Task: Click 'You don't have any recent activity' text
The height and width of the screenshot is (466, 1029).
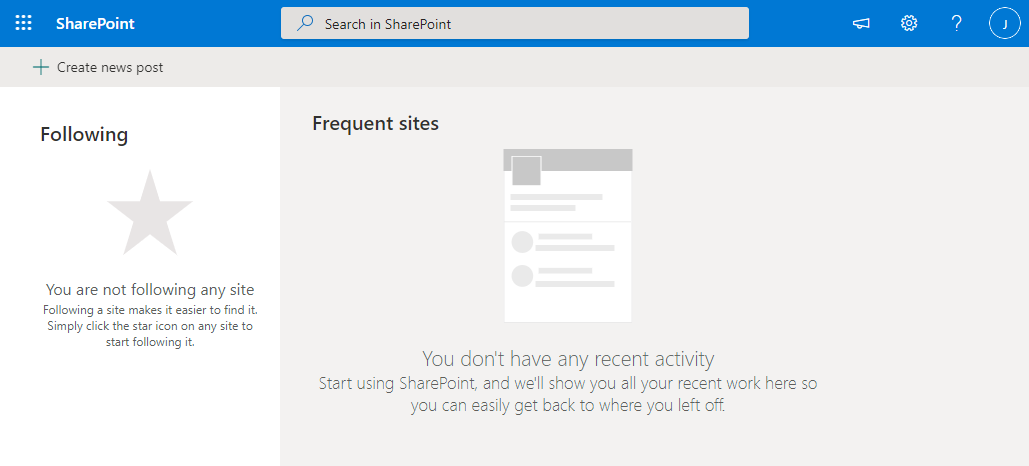Action: click(568, 359)
